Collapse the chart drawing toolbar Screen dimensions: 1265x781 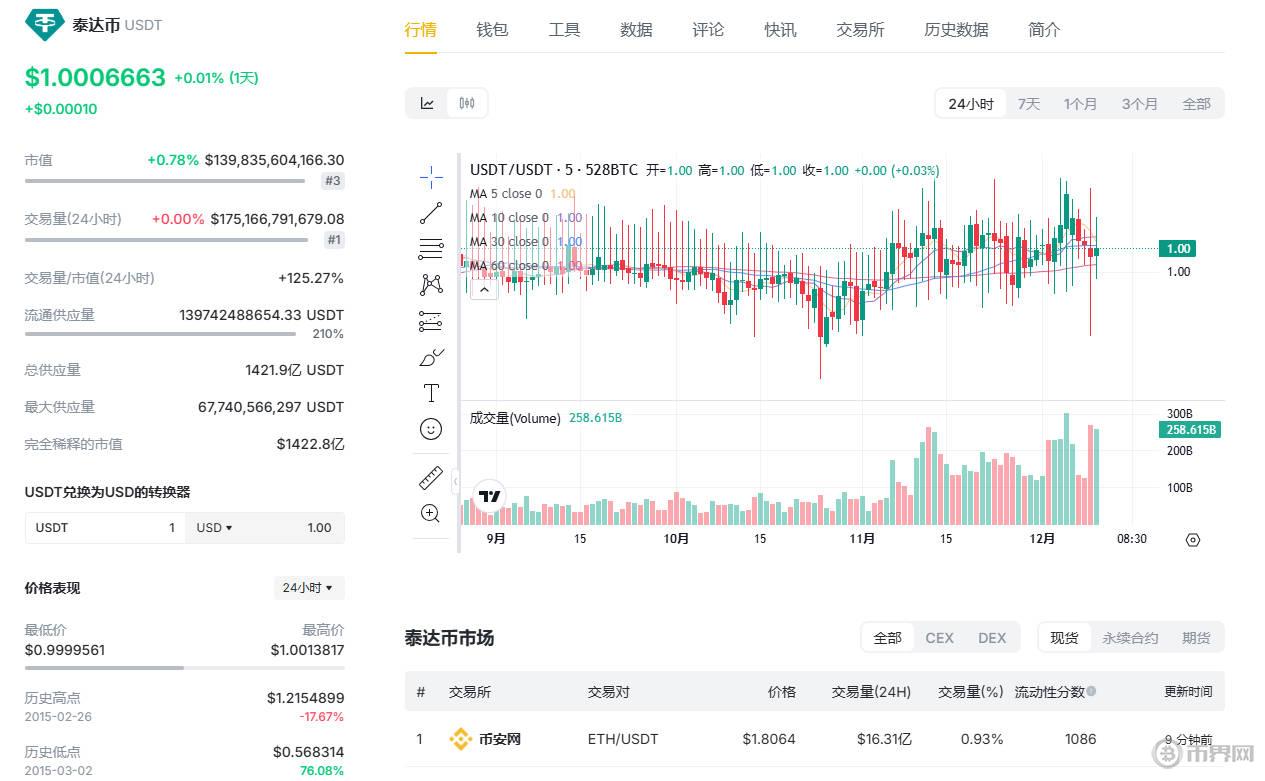click(x=455, y=481)
